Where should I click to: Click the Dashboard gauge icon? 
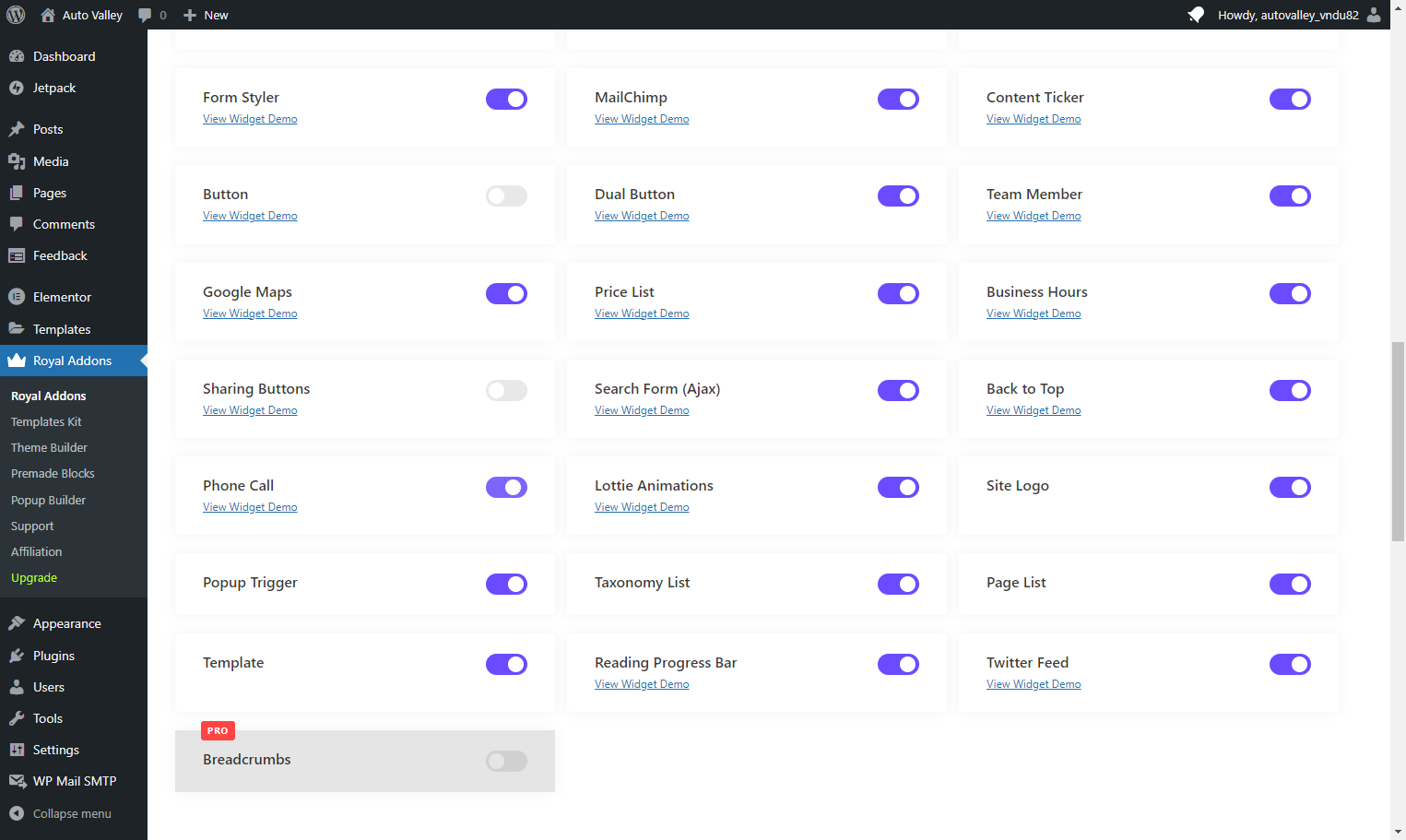17,56
